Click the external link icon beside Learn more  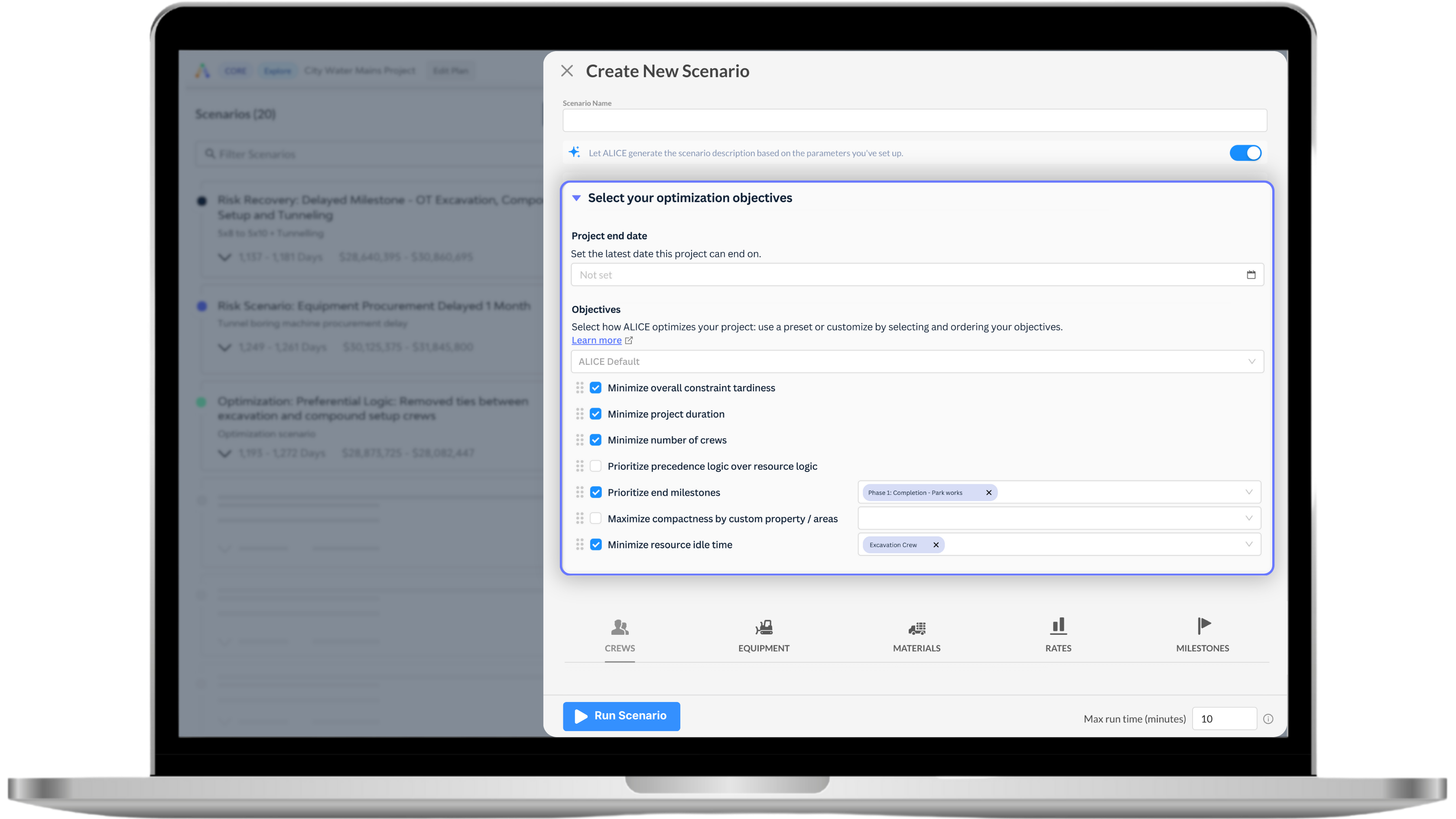tap(629, 340)
